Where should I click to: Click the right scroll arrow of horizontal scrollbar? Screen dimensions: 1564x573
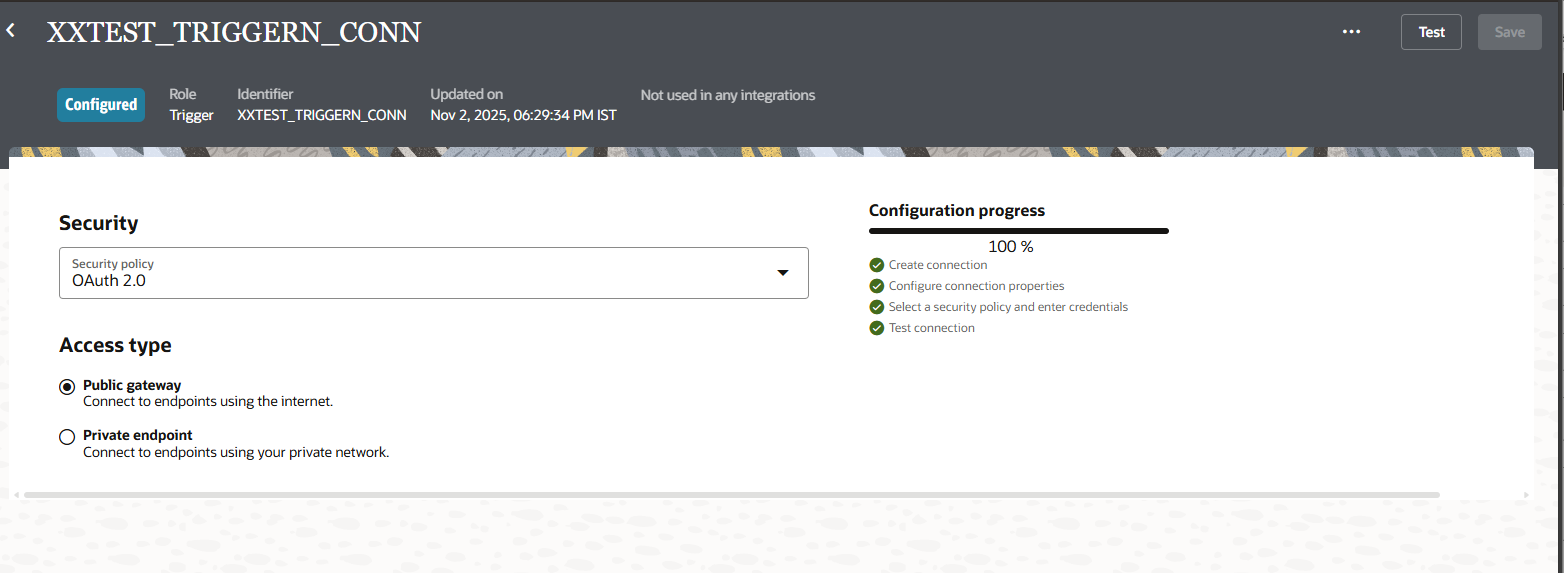1525,495
